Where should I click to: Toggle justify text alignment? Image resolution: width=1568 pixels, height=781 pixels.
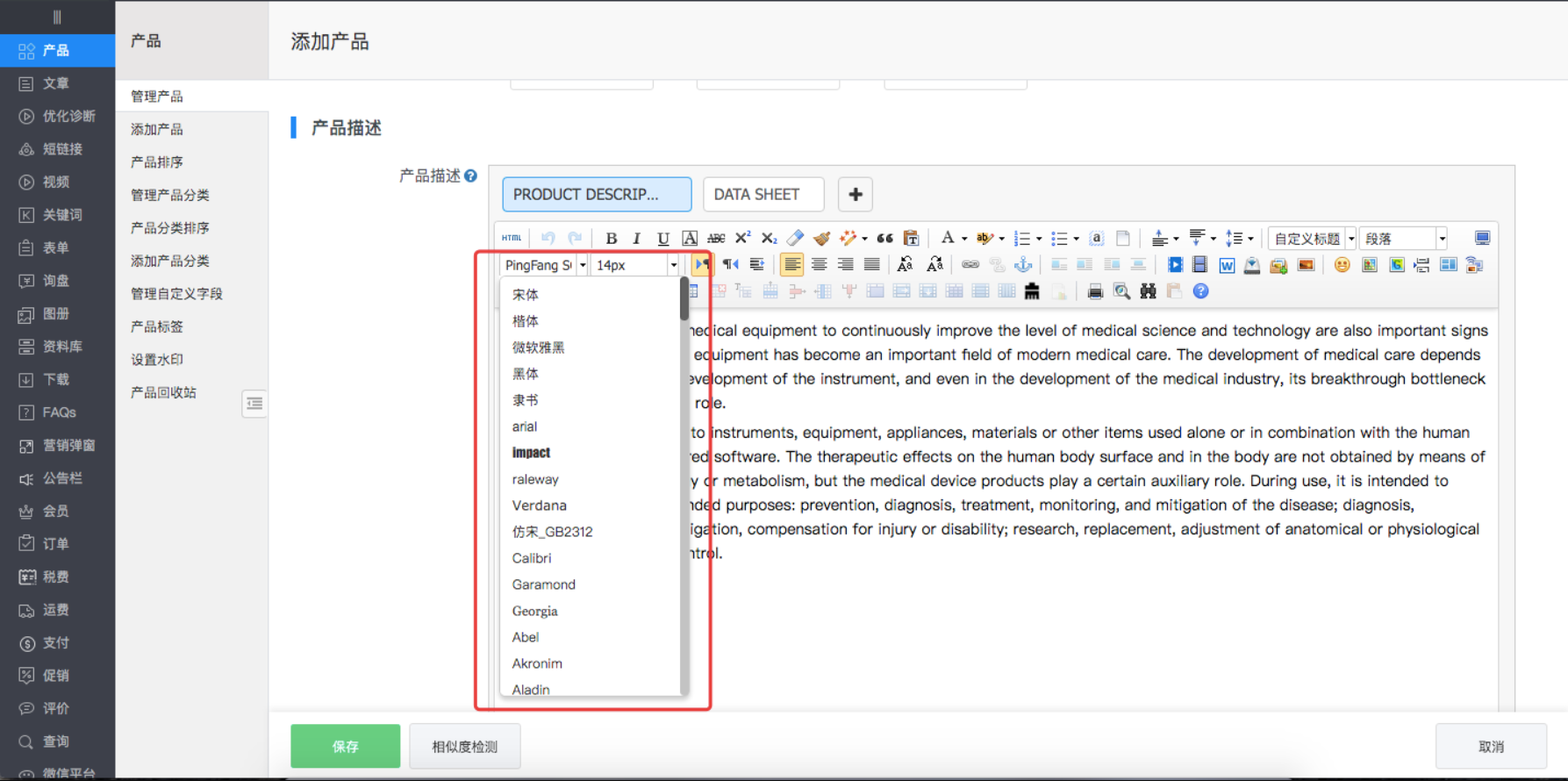pyautogui.click(x=871, y=265)
